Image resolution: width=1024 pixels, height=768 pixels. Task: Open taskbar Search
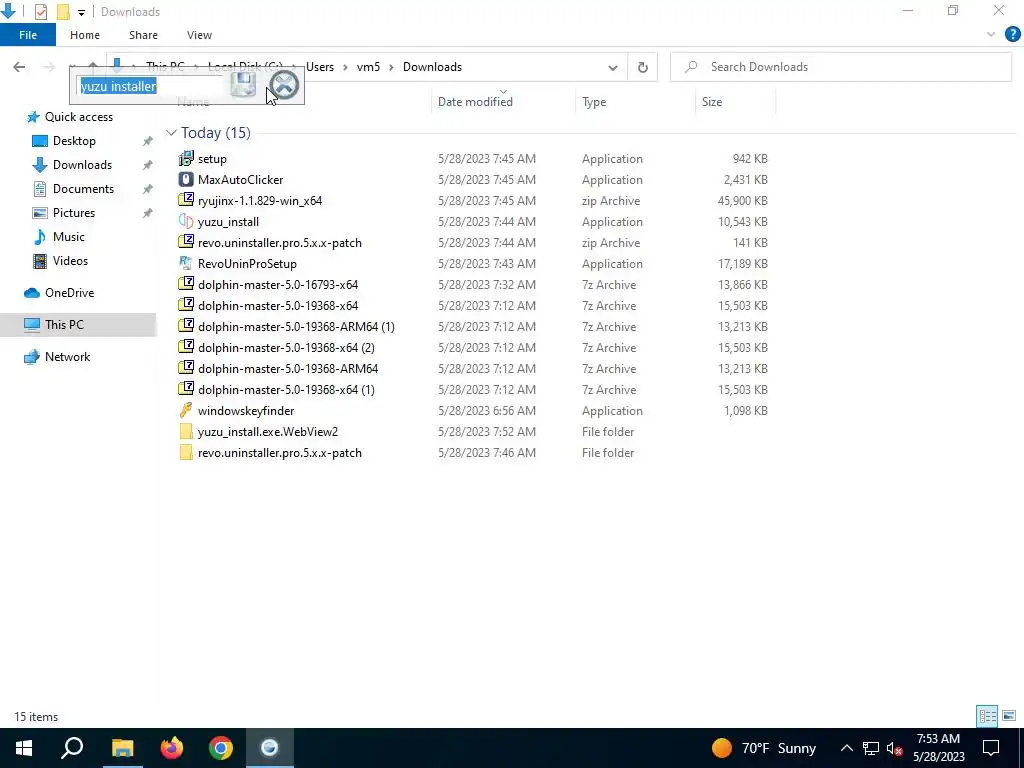(72, 748)
